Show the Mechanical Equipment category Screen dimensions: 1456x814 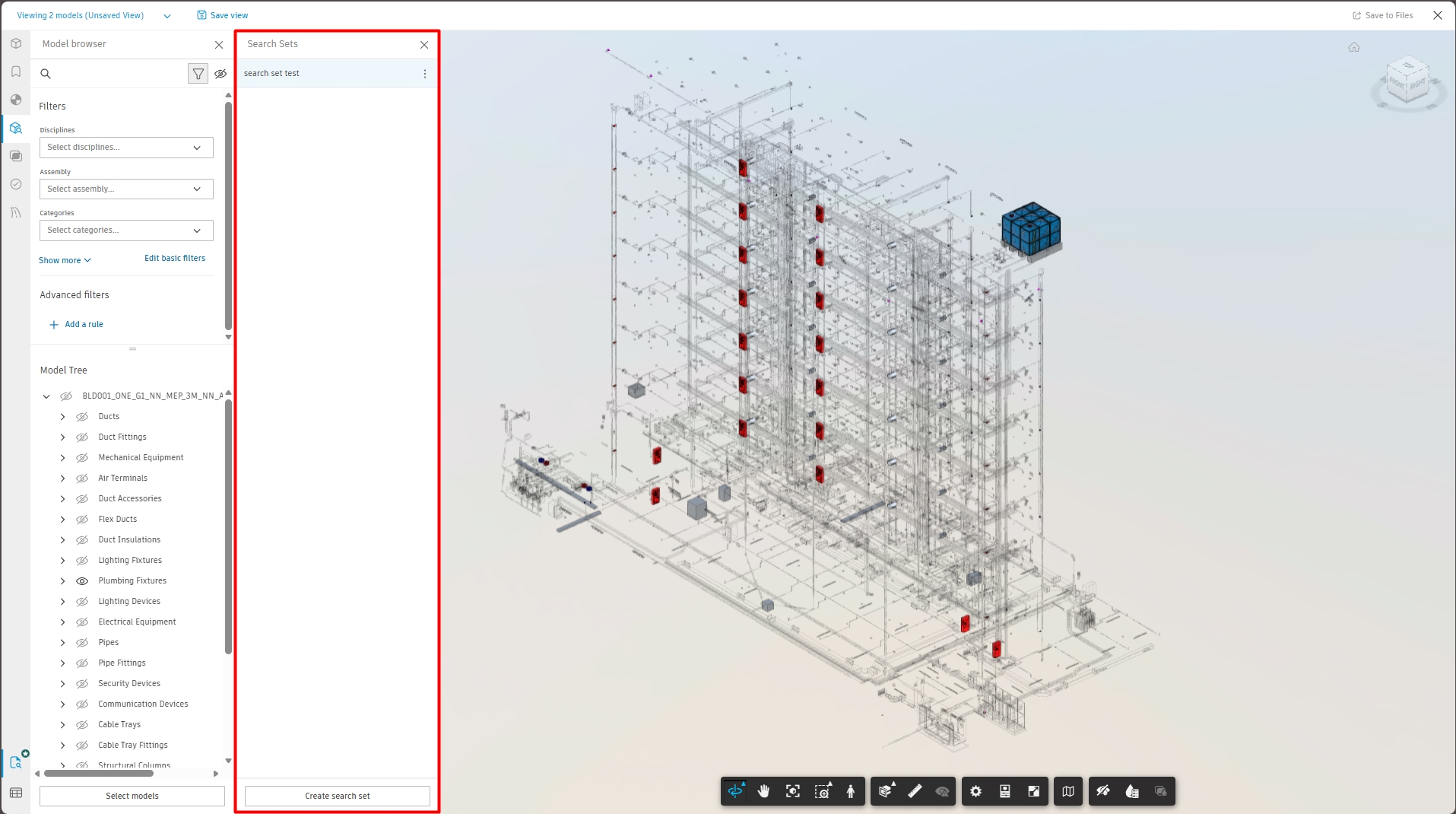[x=82, y=458]
